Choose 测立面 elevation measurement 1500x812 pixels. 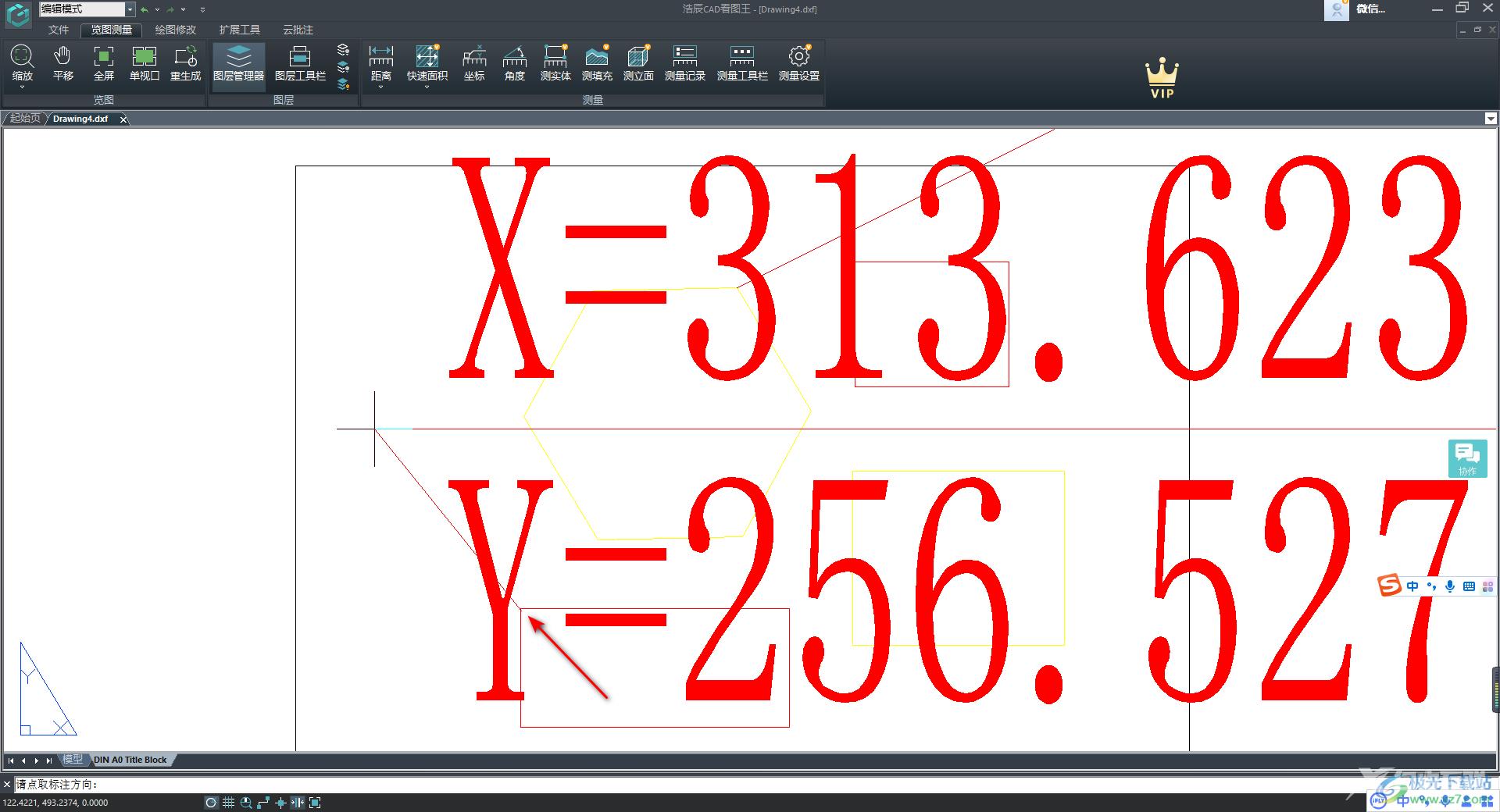[x=638, y=62]
